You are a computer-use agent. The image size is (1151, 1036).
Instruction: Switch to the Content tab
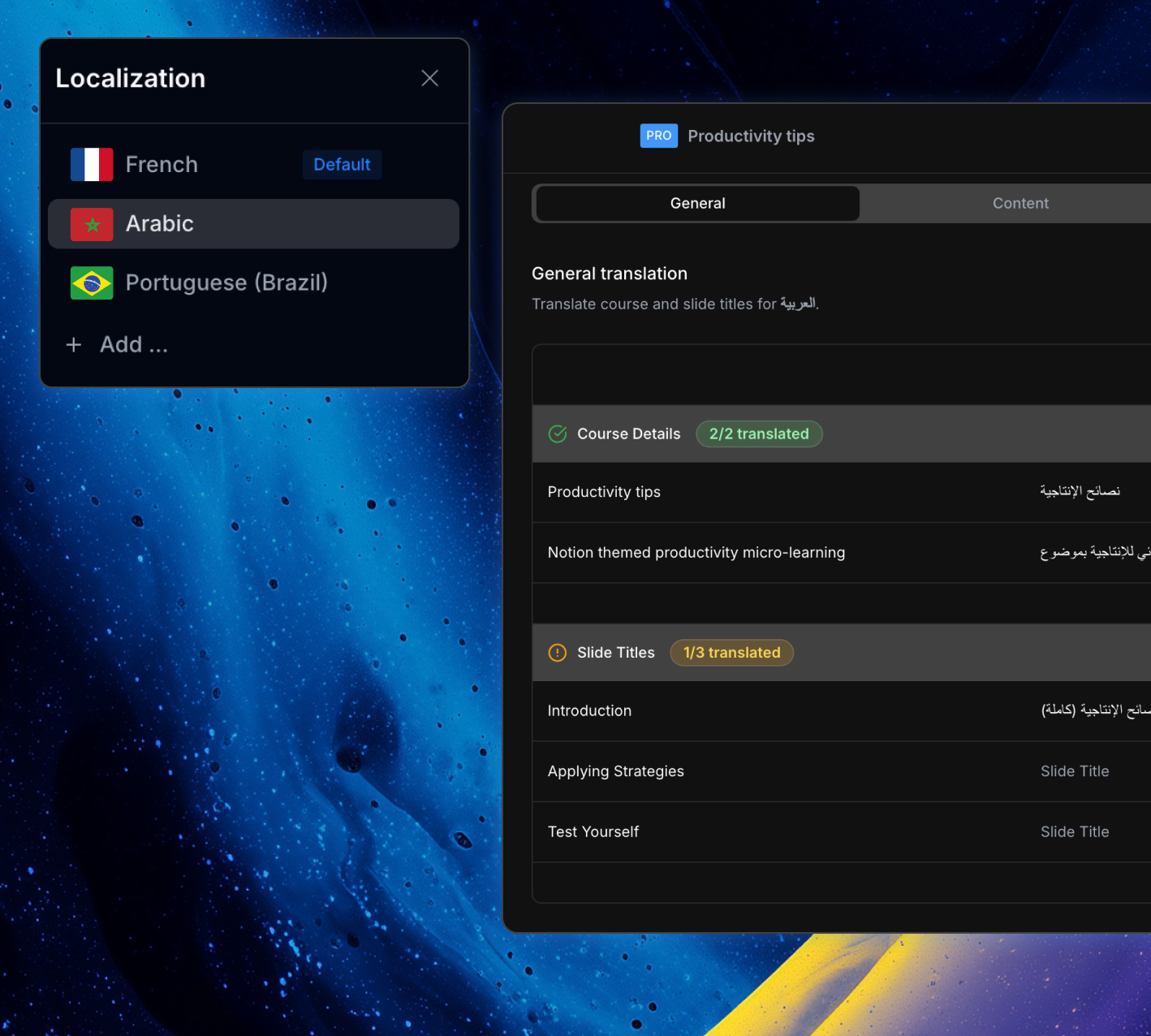pyautogui.click(x=1020, y=204)
